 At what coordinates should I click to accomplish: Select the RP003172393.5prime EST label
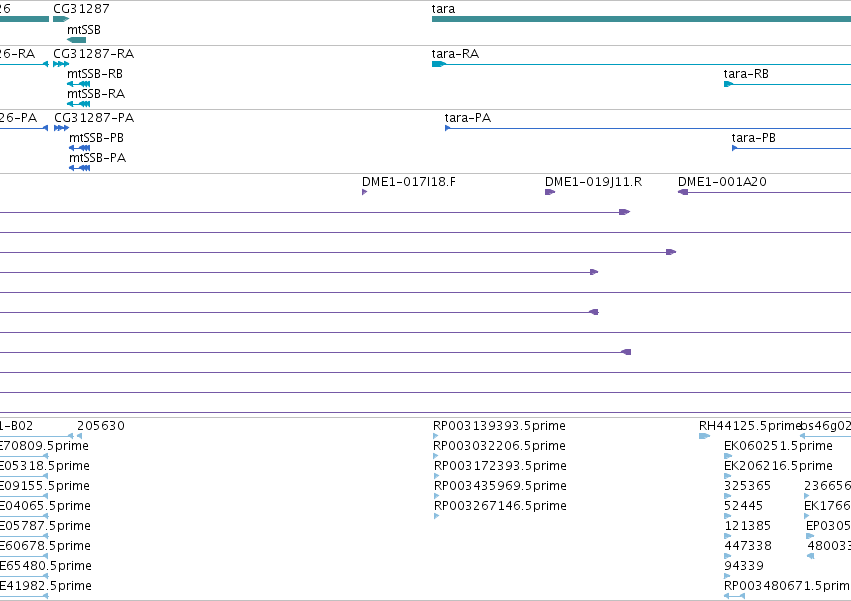500,466
